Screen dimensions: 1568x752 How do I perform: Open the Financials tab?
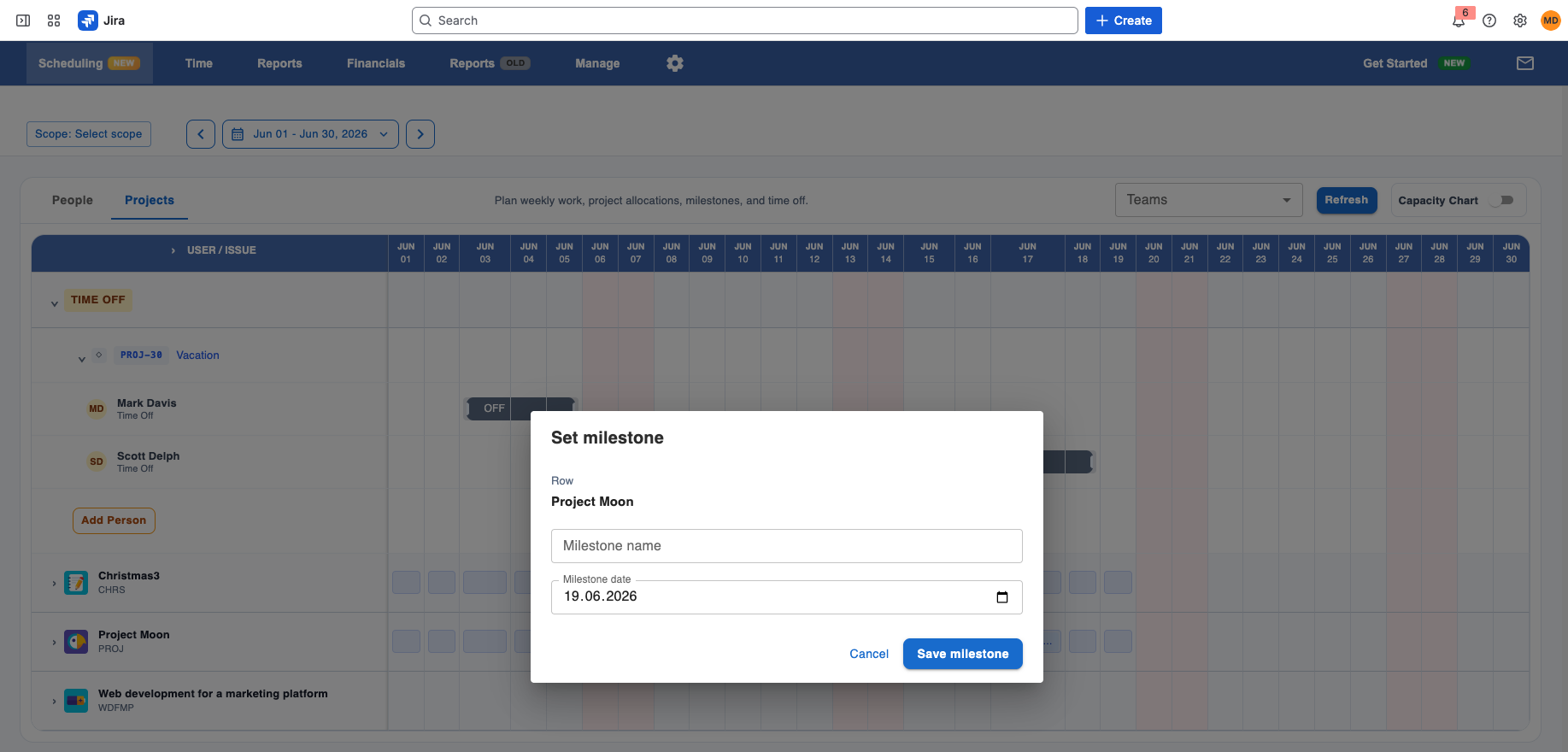click(x=376, y=63)
